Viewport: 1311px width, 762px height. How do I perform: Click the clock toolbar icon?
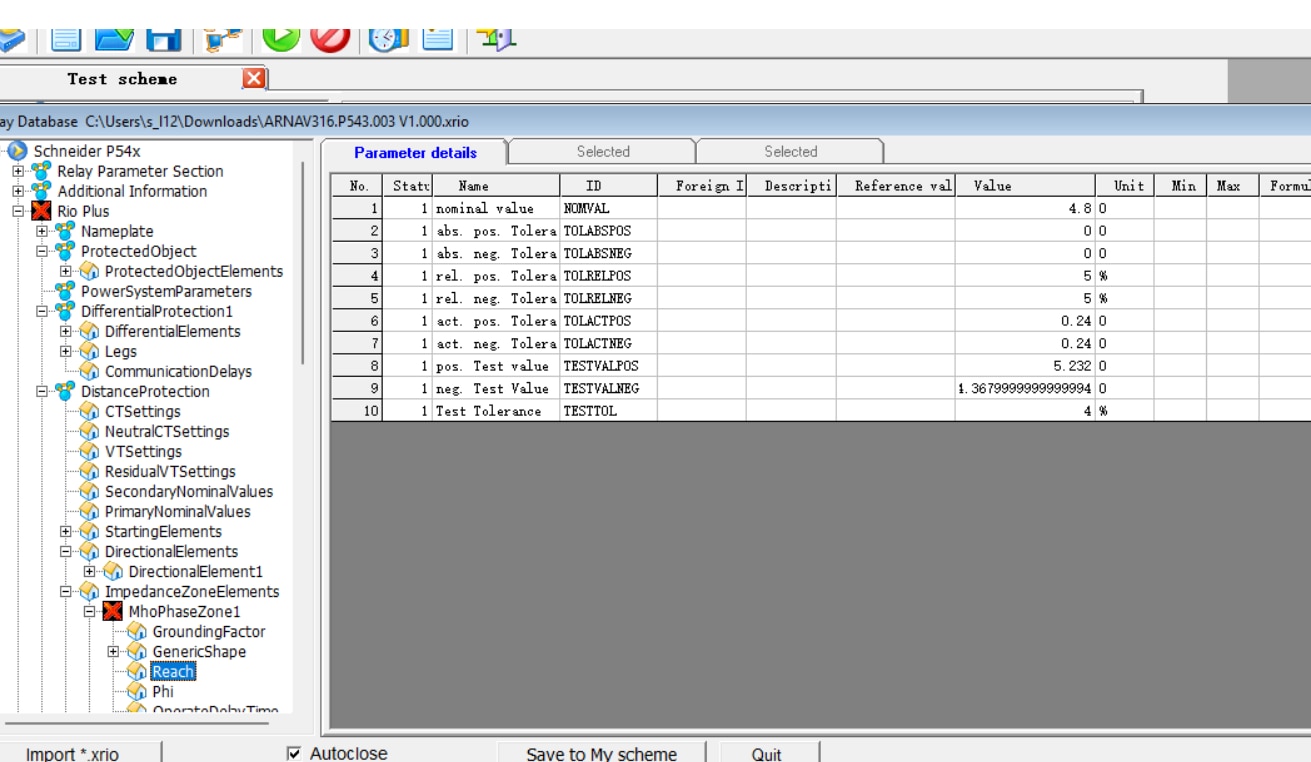click(388, 39)
